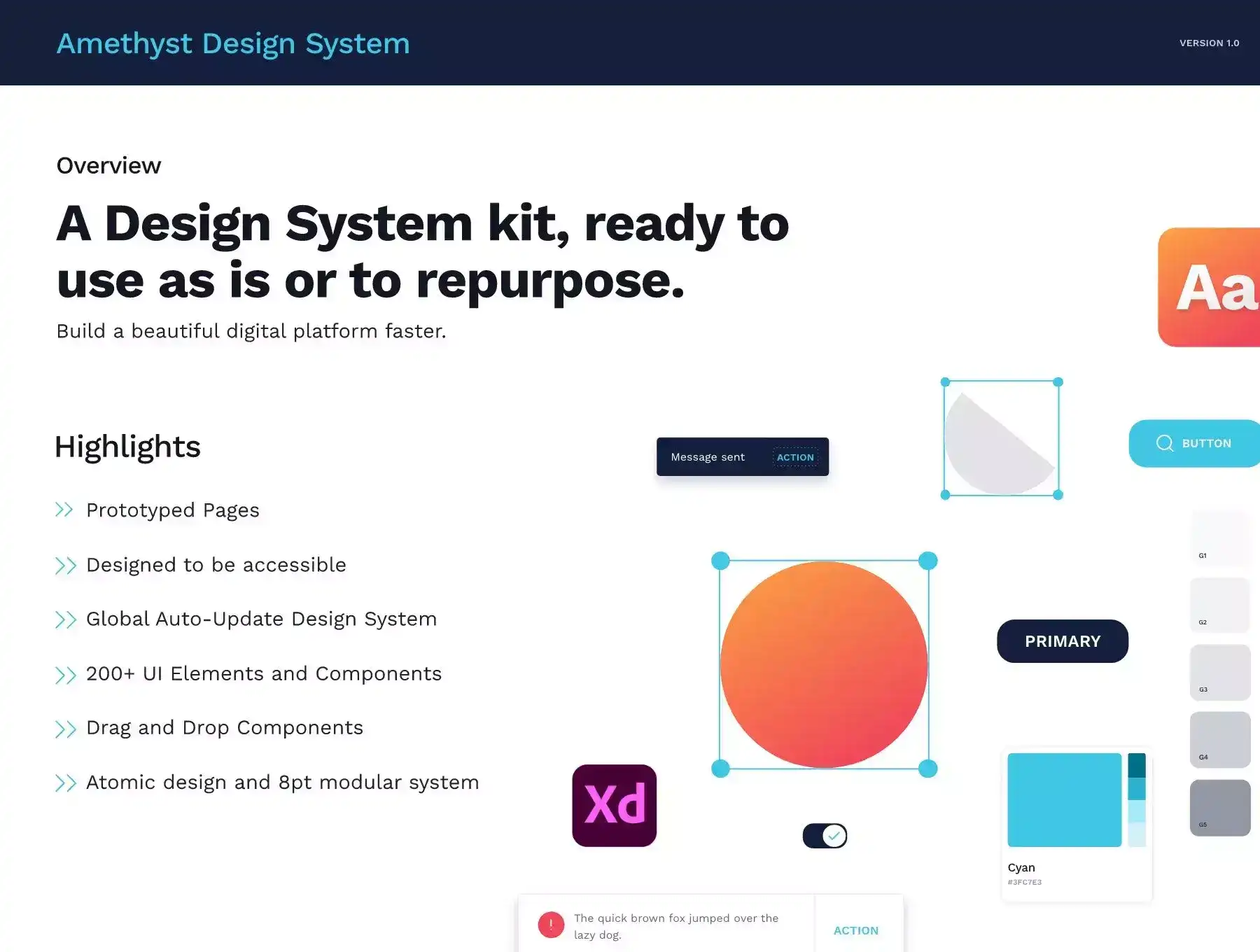Select the G3 gray swatch
Image resolution: width=1260 pixels, height=952 pixels.
[1220, 672]
